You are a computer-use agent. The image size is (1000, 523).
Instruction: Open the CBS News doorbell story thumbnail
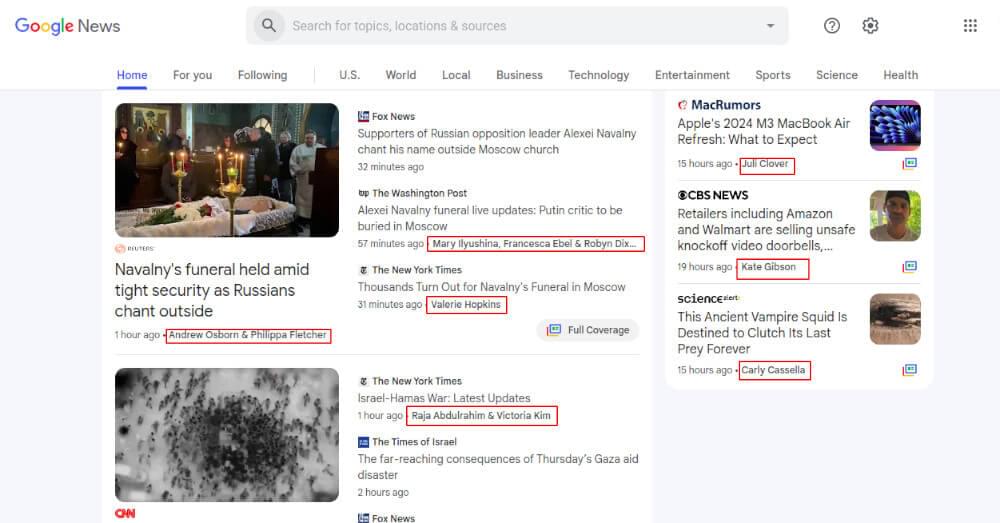pyautogui.click(x=895, y=216)
